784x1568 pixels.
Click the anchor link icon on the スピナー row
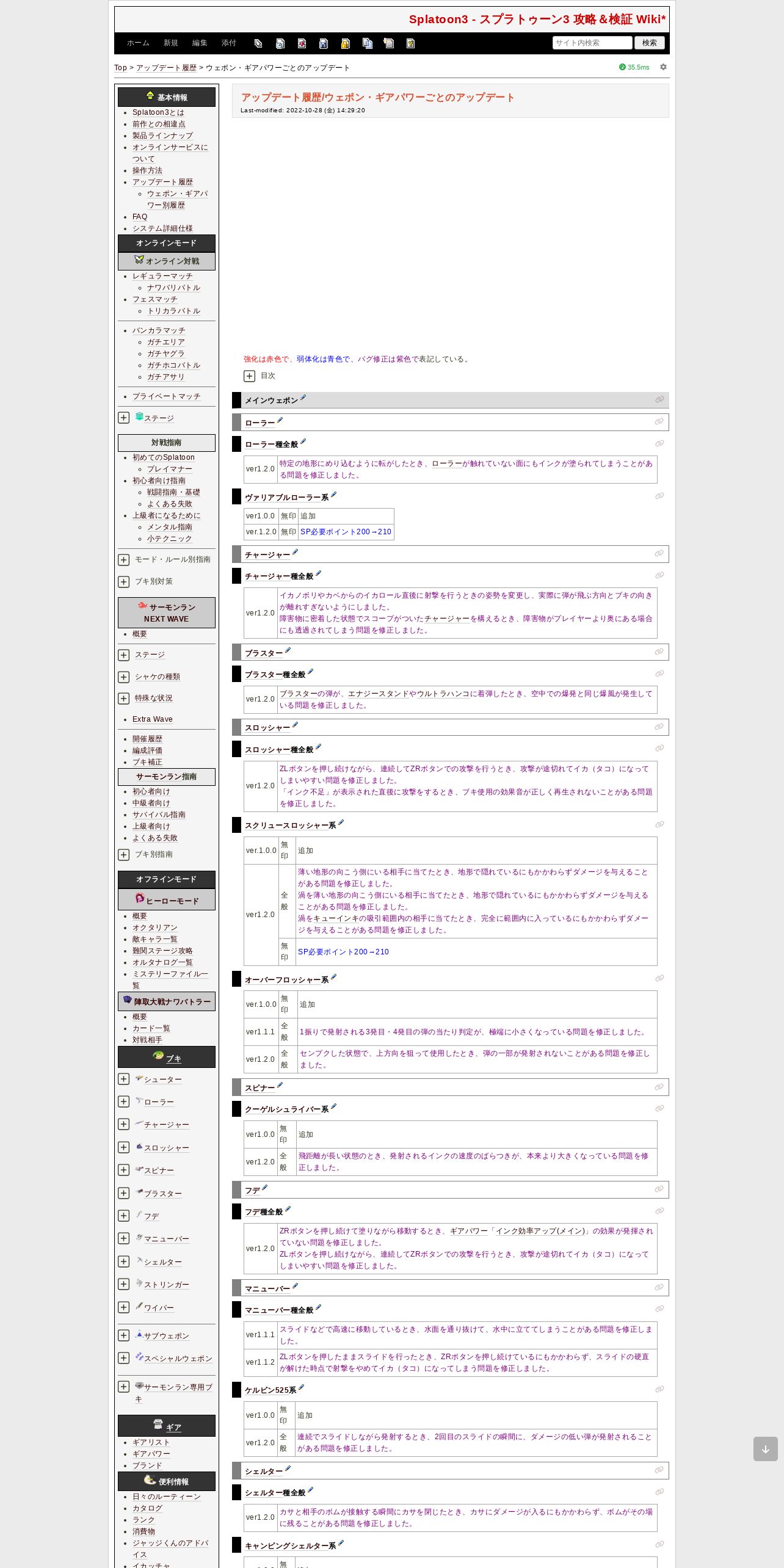[659, 1087]
